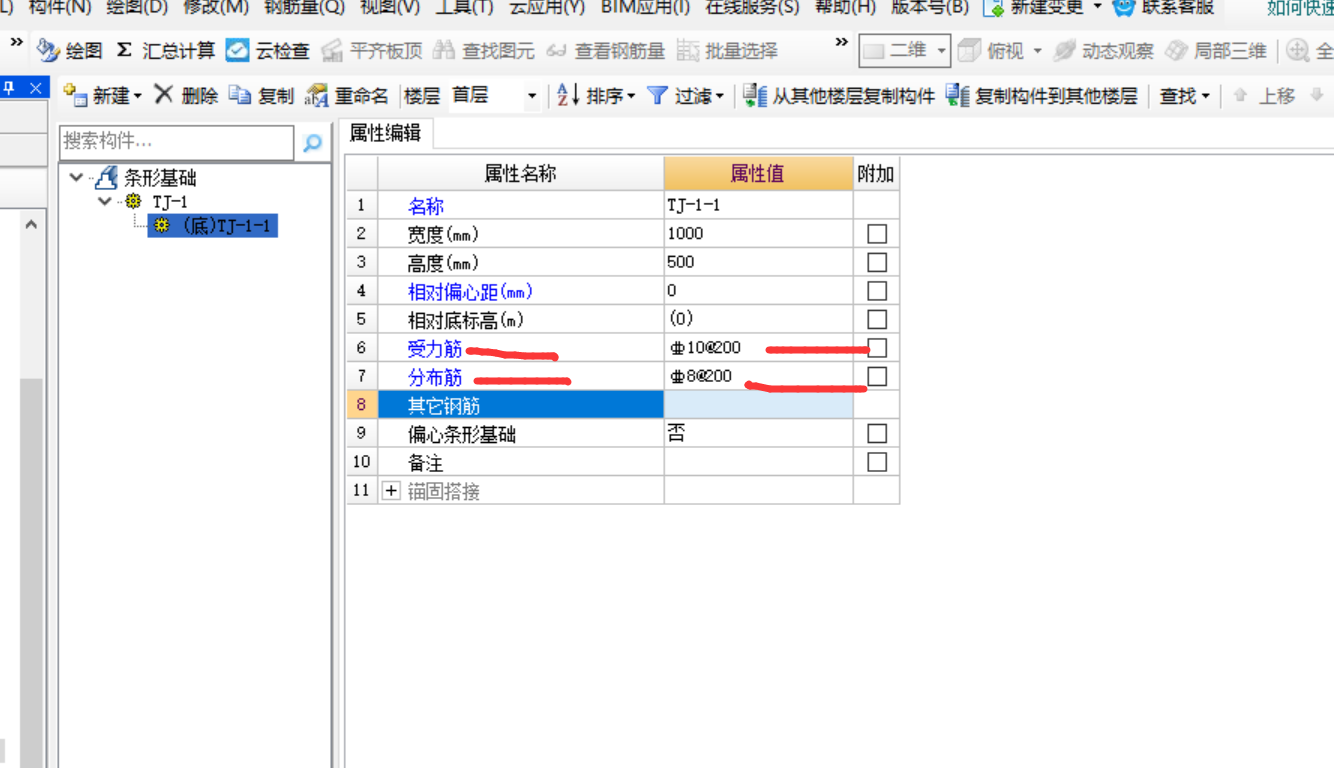Click the 偏心条形基础 value 否
The height and width of the screenshot is (768, 1334).
[x=758, y=433]
